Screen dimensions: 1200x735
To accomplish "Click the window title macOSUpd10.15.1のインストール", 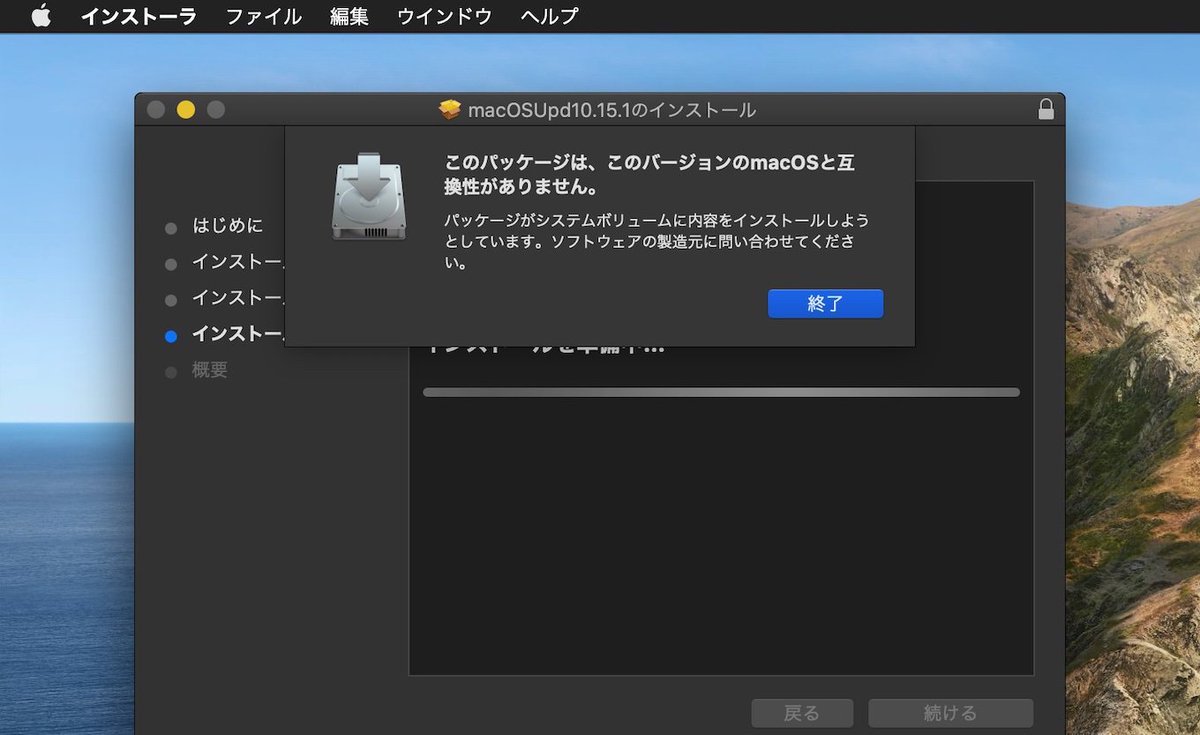I will click(612, 110).
